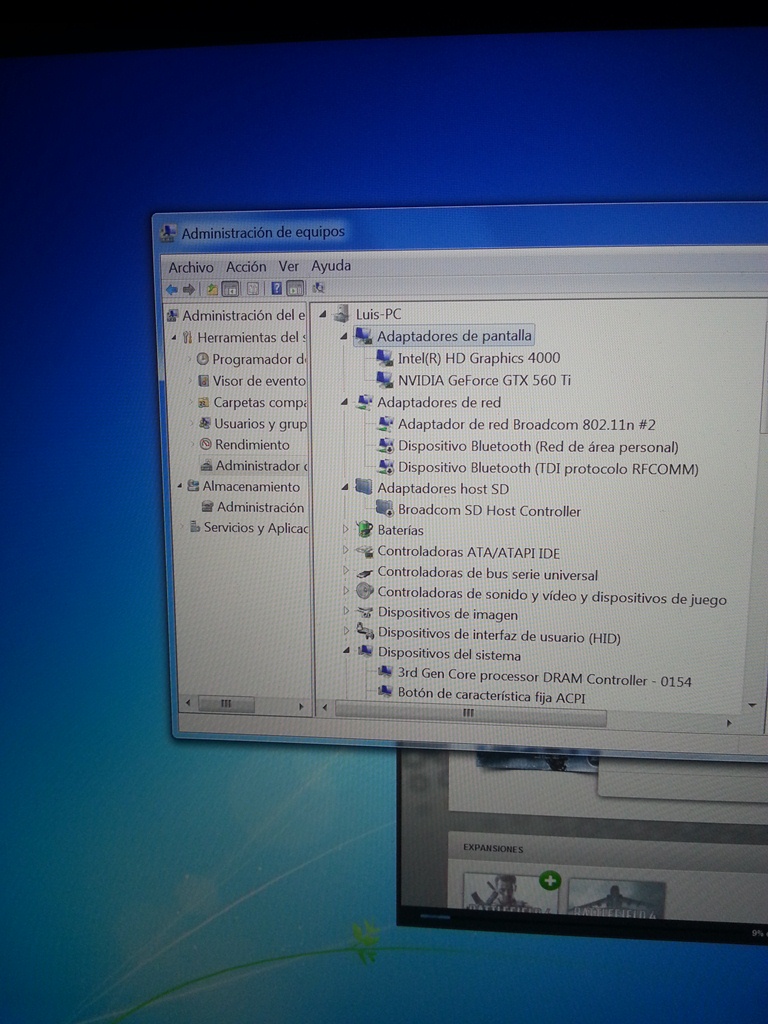Click the Programador clock icon in left tree

(203, 359)
